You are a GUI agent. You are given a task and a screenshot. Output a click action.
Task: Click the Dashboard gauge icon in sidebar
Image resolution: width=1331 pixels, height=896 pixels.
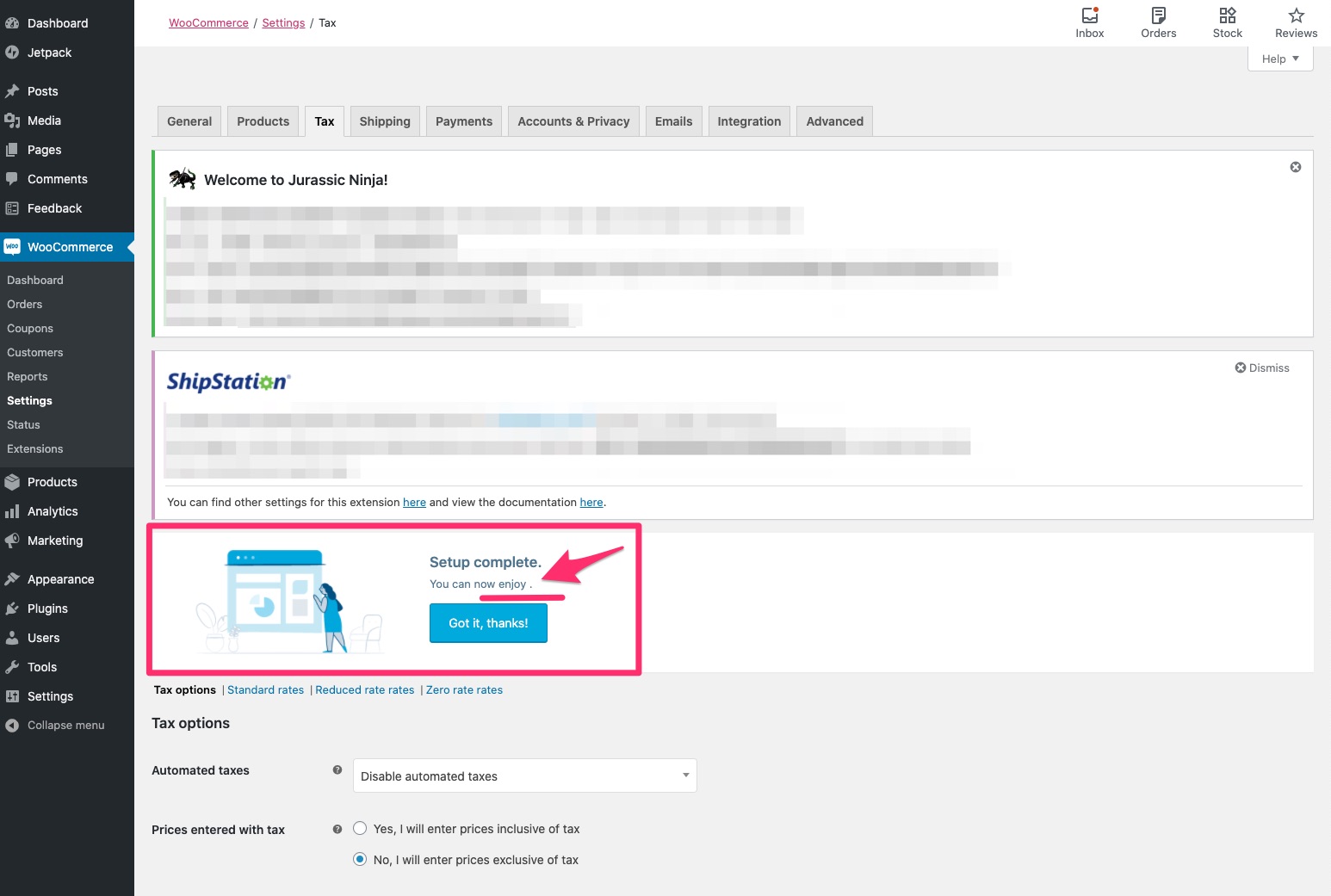[x=12, y=23]
